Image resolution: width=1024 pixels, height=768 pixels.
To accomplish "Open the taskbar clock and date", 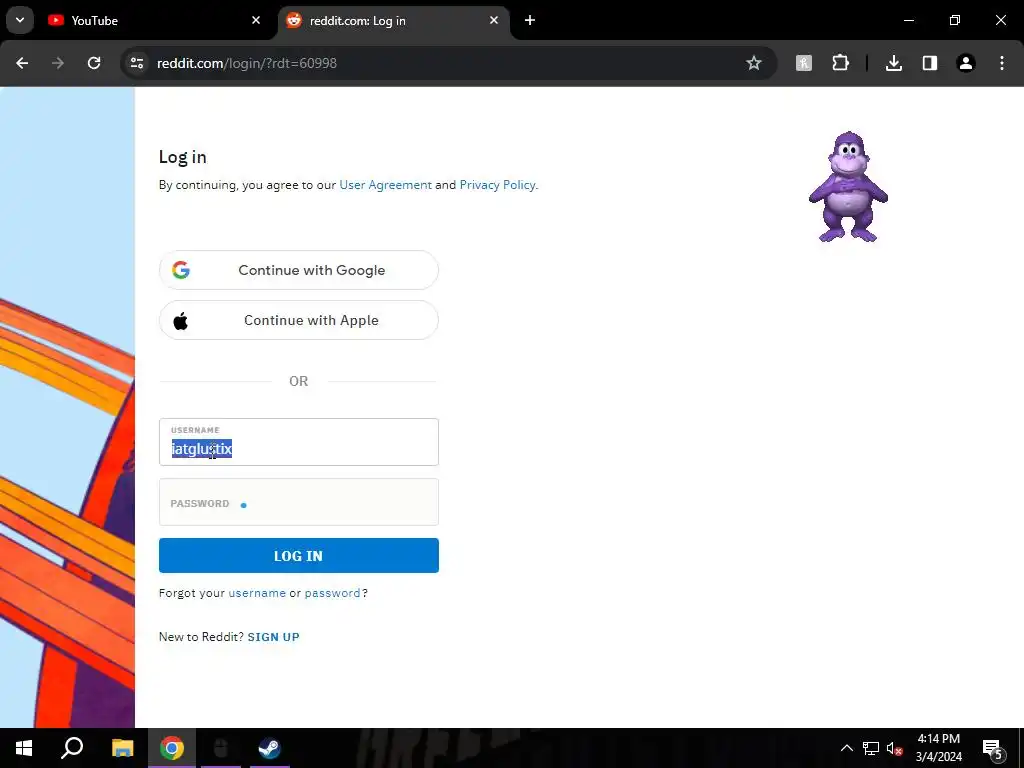I will point(938,748).
